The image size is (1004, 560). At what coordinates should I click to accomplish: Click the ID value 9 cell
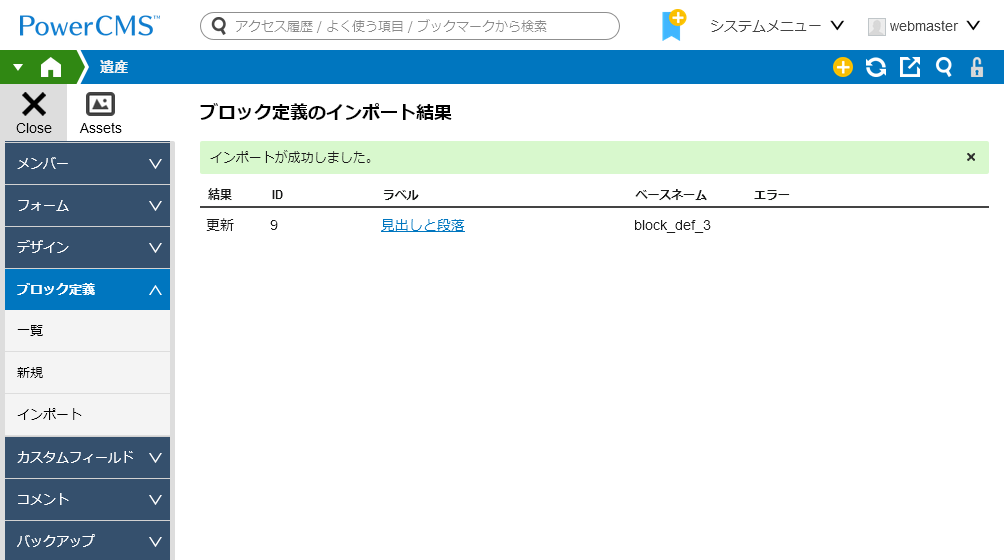point(274,225)
